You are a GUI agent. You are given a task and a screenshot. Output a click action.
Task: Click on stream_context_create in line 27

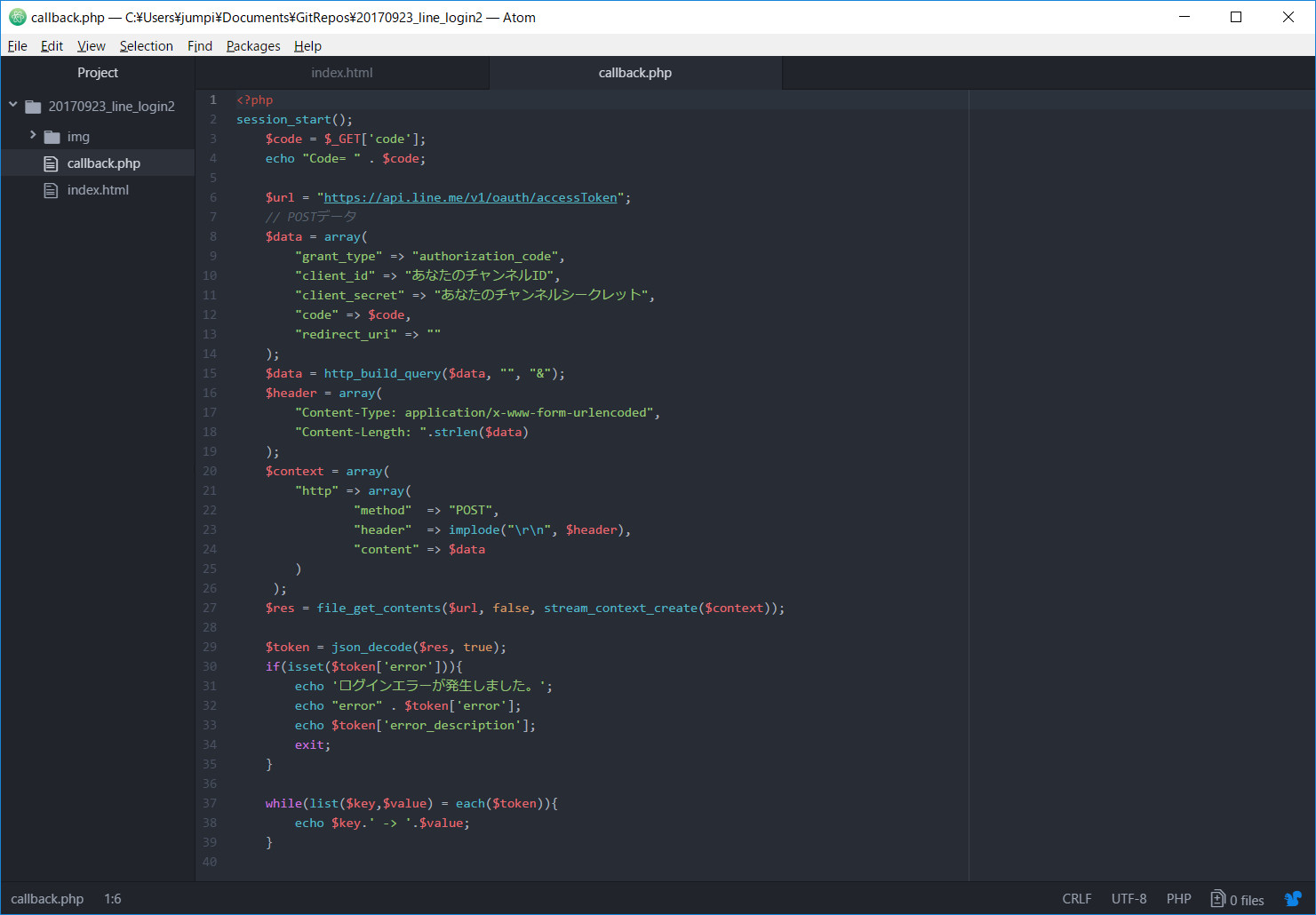coord(620,608)
